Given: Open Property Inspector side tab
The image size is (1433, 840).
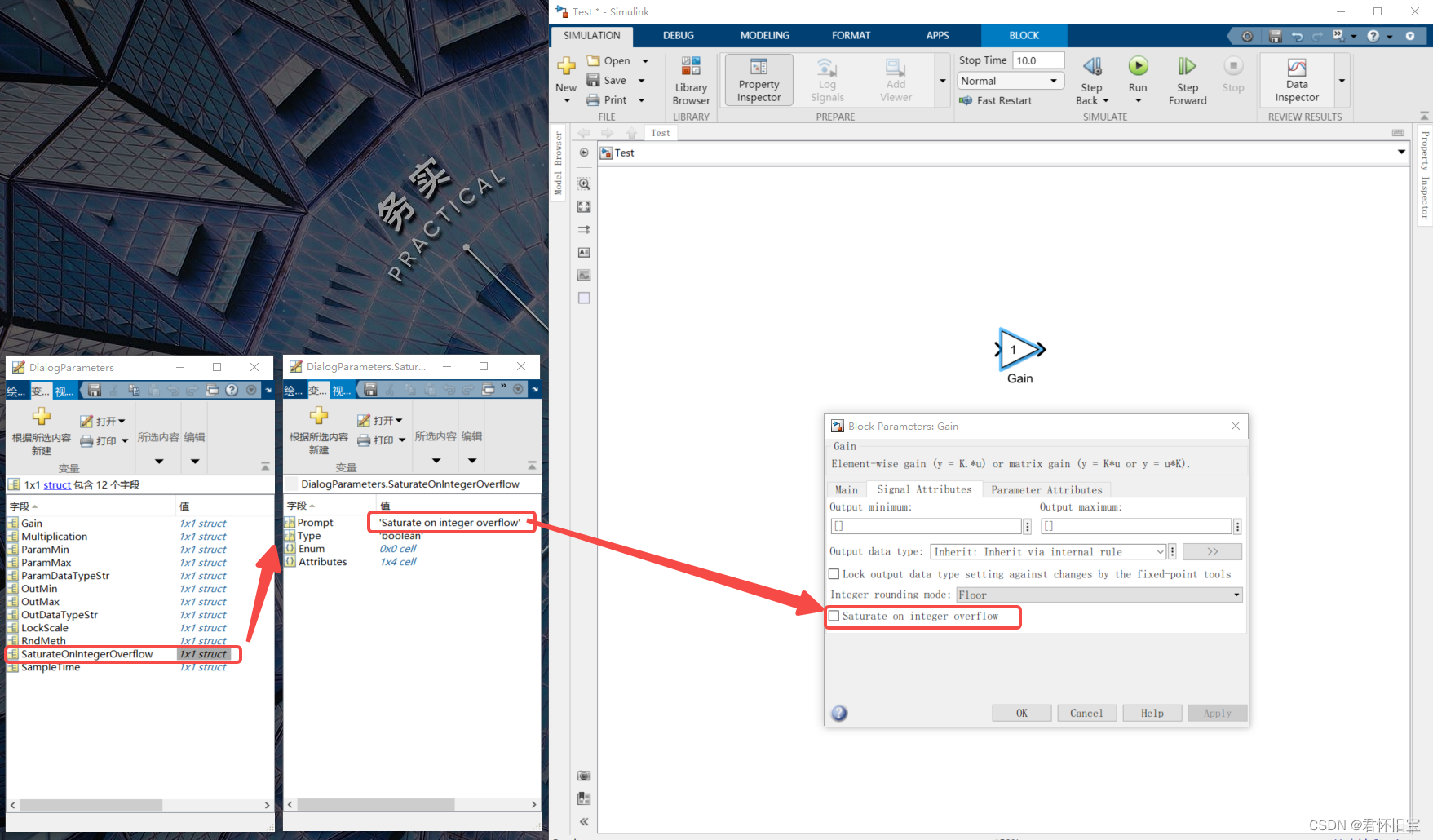Looking at the screenshot, I should pyautogui.click(x=1424, y=175).
